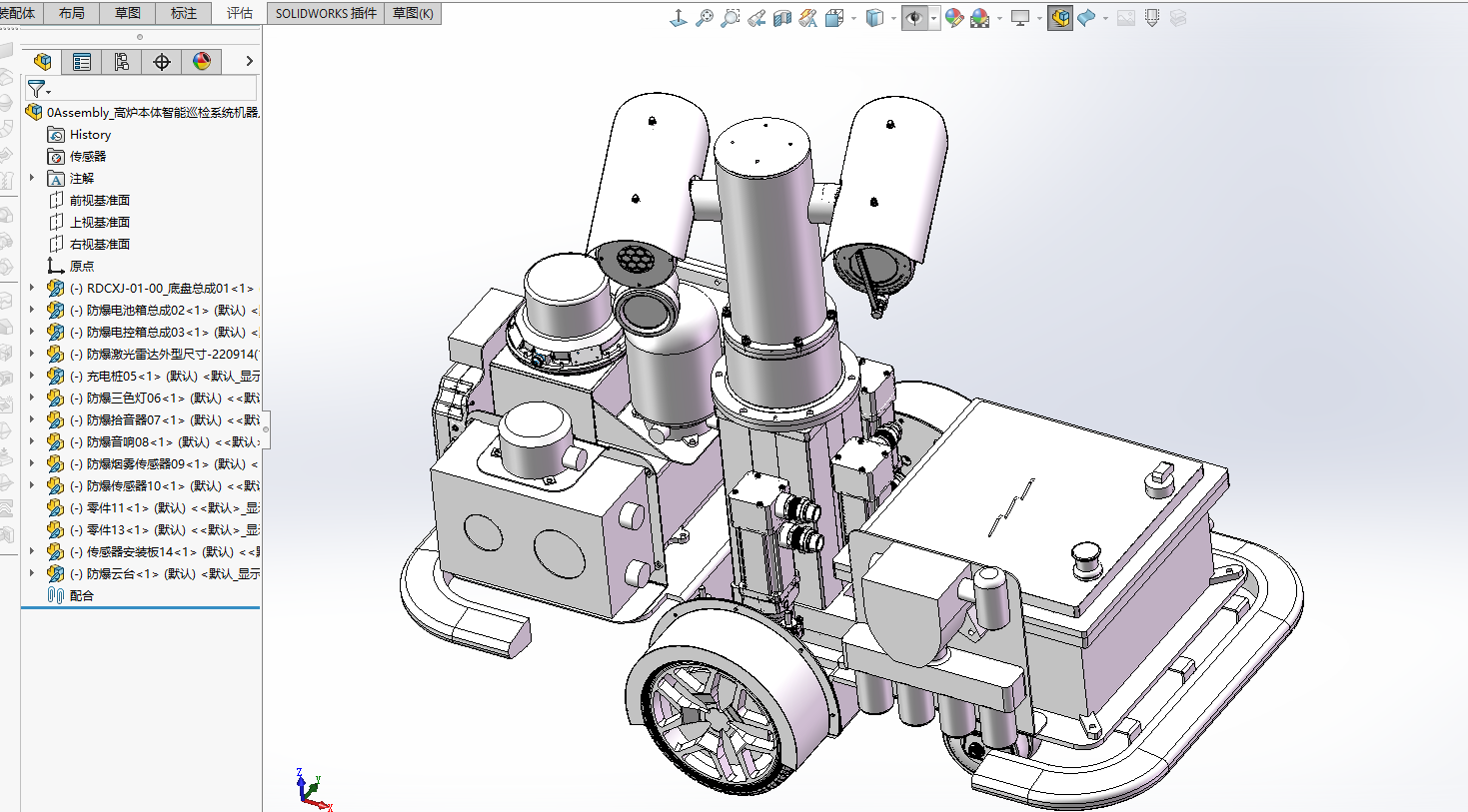The image size is (1468, 812).
Task: Click the blue curved arrow icon
Action: click(x=1086, y=18)
